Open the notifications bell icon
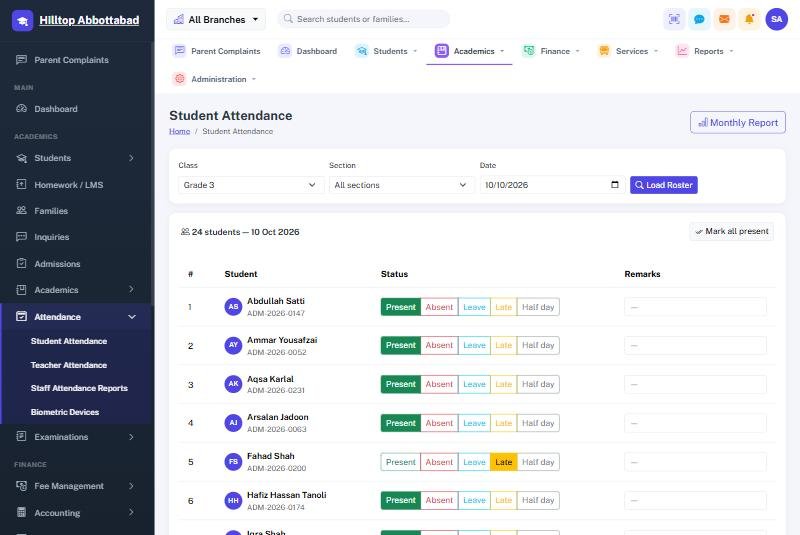This screenshot has height=535, width=800. coord(749,19)
